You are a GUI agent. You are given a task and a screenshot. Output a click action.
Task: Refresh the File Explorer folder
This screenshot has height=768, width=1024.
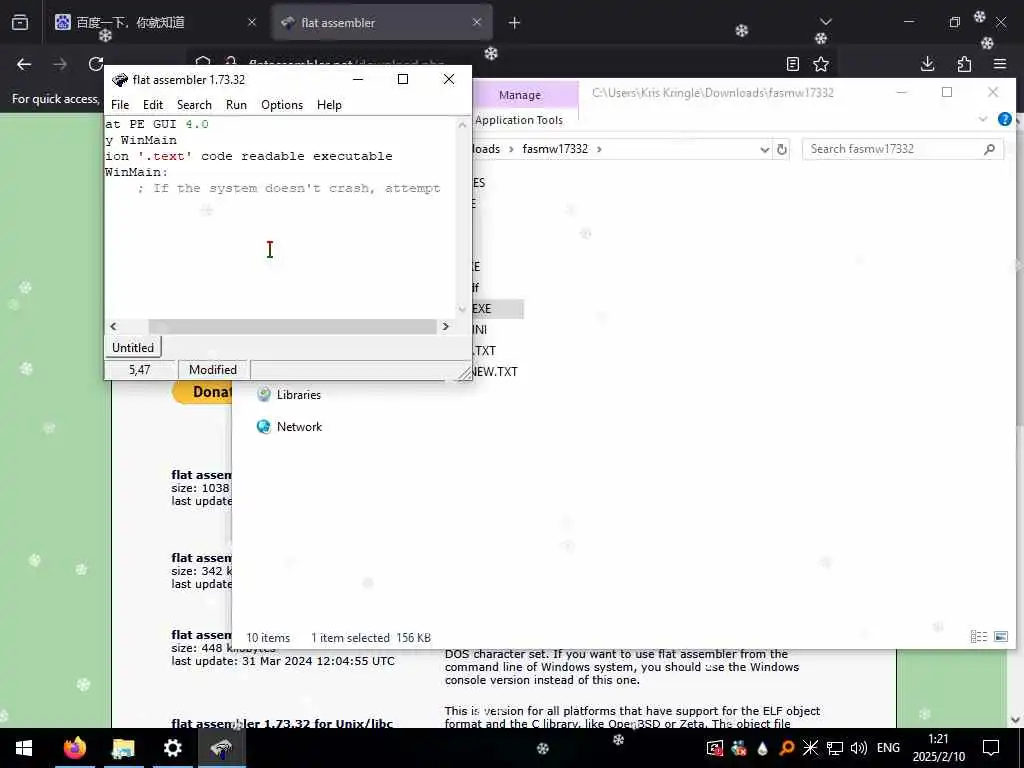click(782, 150)
